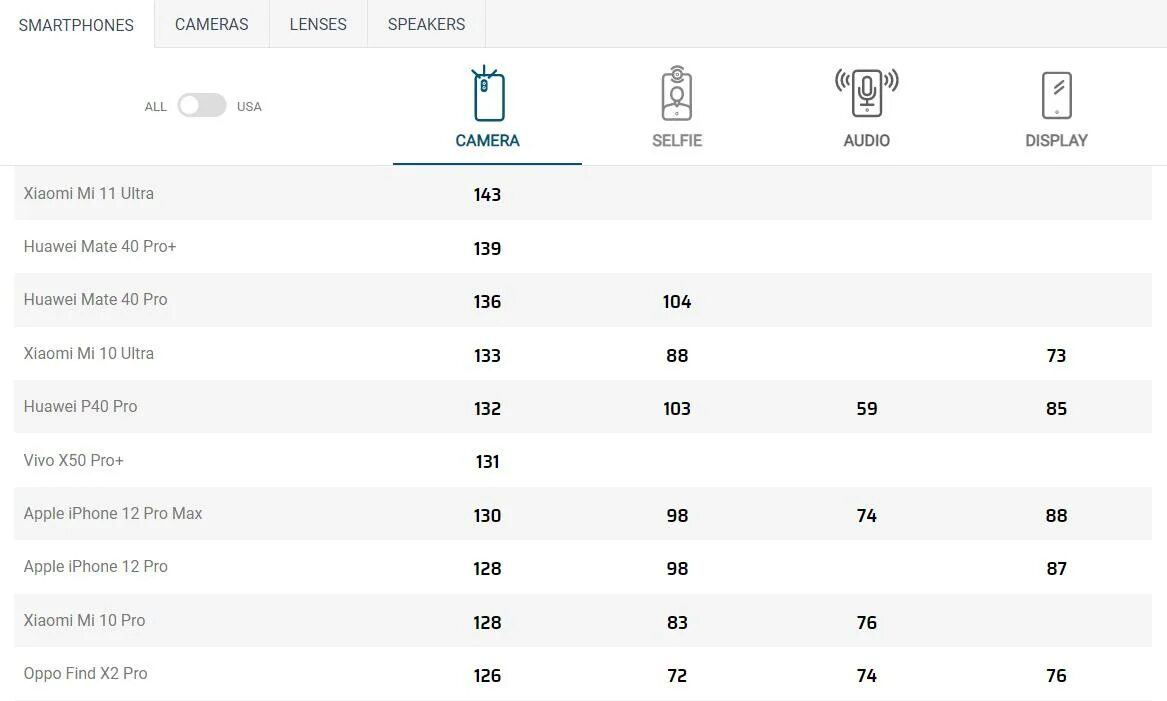Open the Lenses tab
Viewport: 1167px width, 701px height.
(x=318, y=24)
